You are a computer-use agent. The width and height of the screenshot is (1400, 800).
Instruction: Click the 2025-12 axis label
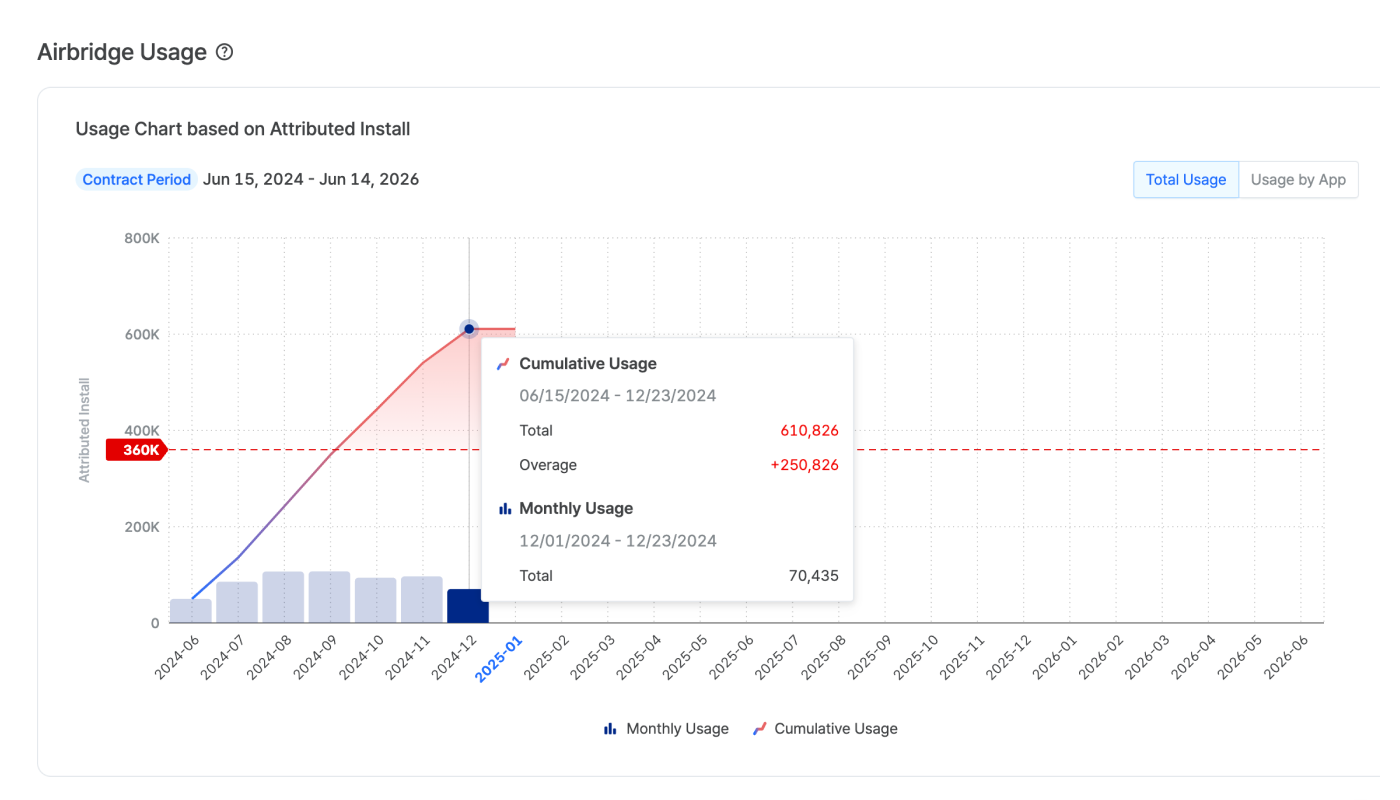[x=1006, y=658]
